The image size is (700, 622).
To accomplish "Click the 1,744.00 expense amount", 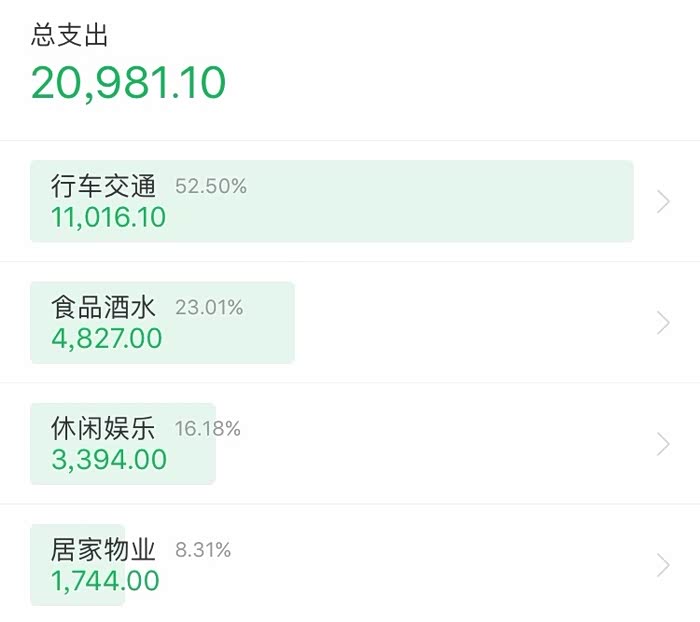I will pos(105,581).
